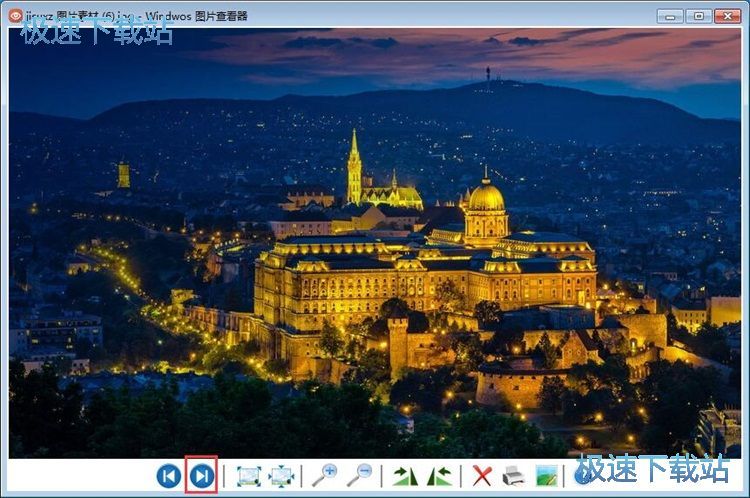Rotate the image clockwise
The image size is (750, 498).
coord(405,476)
